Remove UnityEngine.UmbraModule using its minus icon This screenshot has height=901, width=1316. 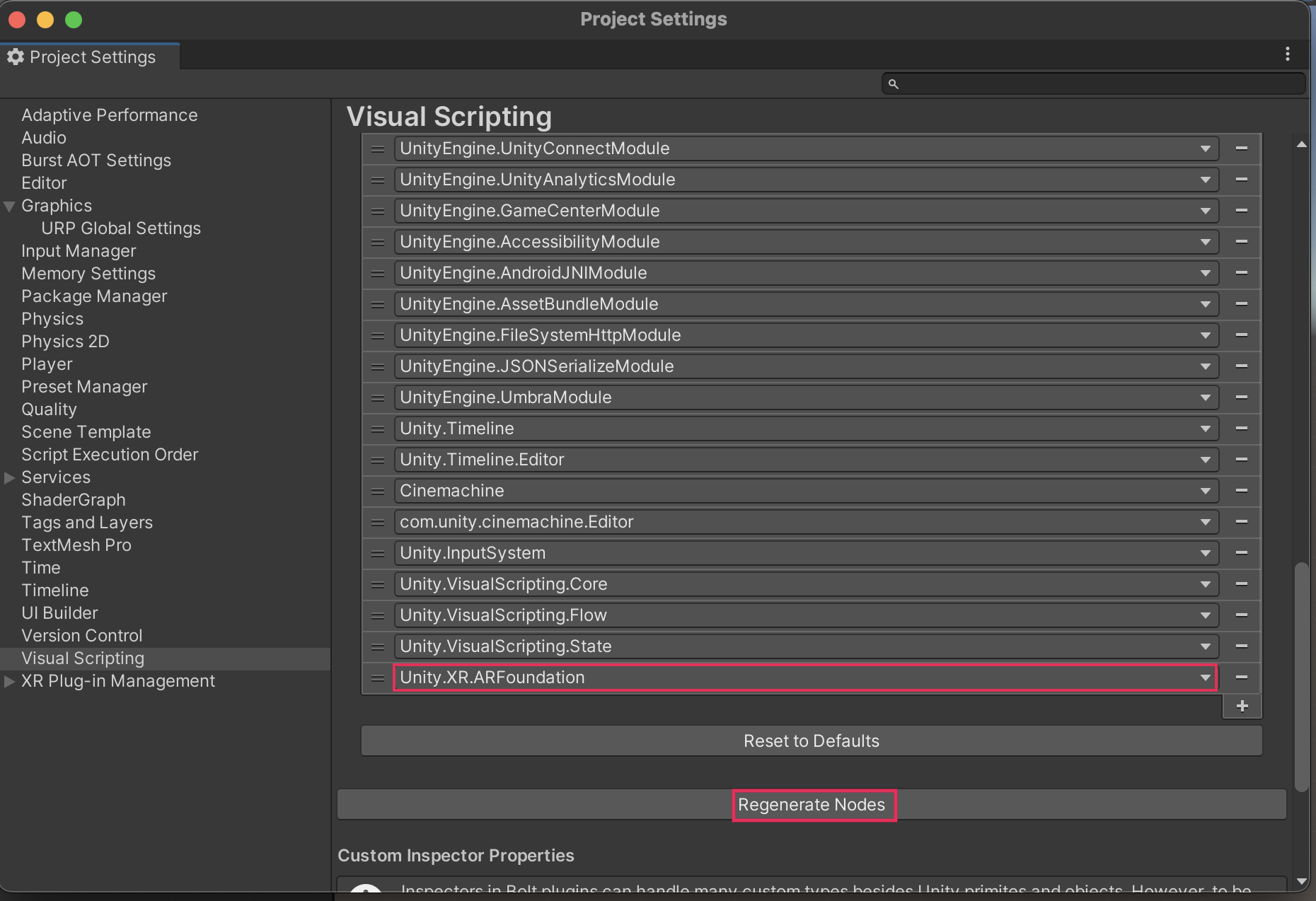click(1241, 397)
